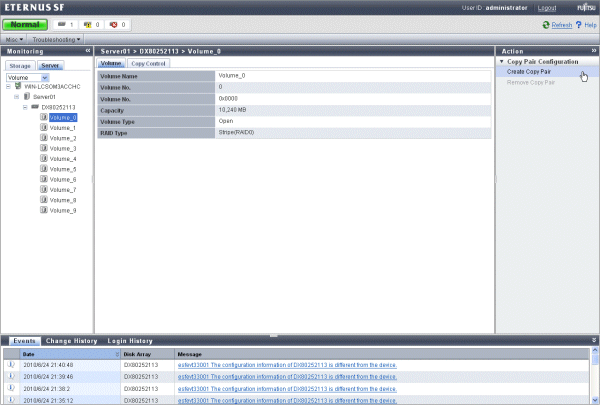Collapse the WIN-LCSOM3ACCHC tree node
Screen dimensions: 600x405
(x=8, y=87)
